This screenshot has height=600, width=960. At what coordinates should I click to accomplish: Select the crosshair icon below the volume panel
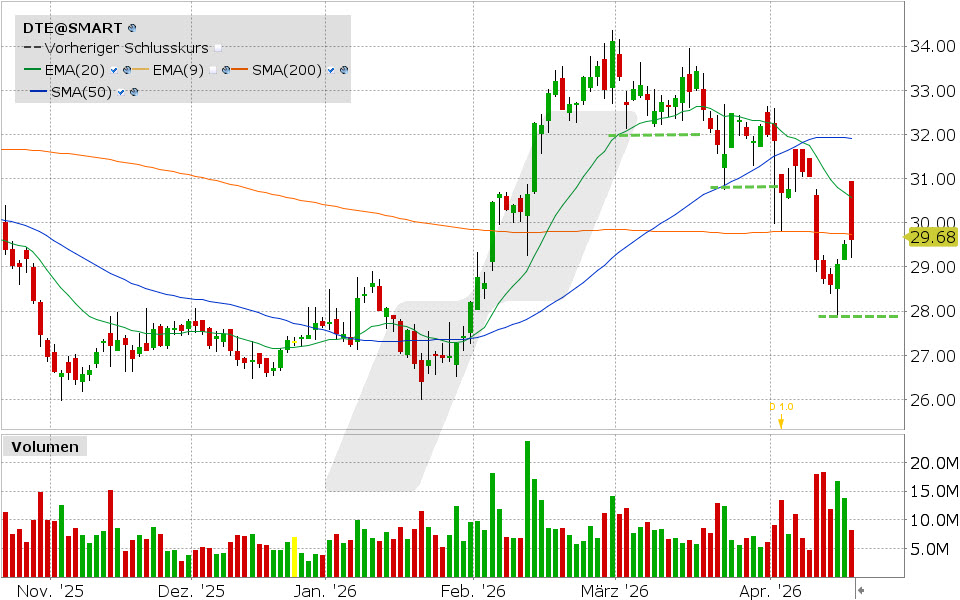tap(861, 590)
